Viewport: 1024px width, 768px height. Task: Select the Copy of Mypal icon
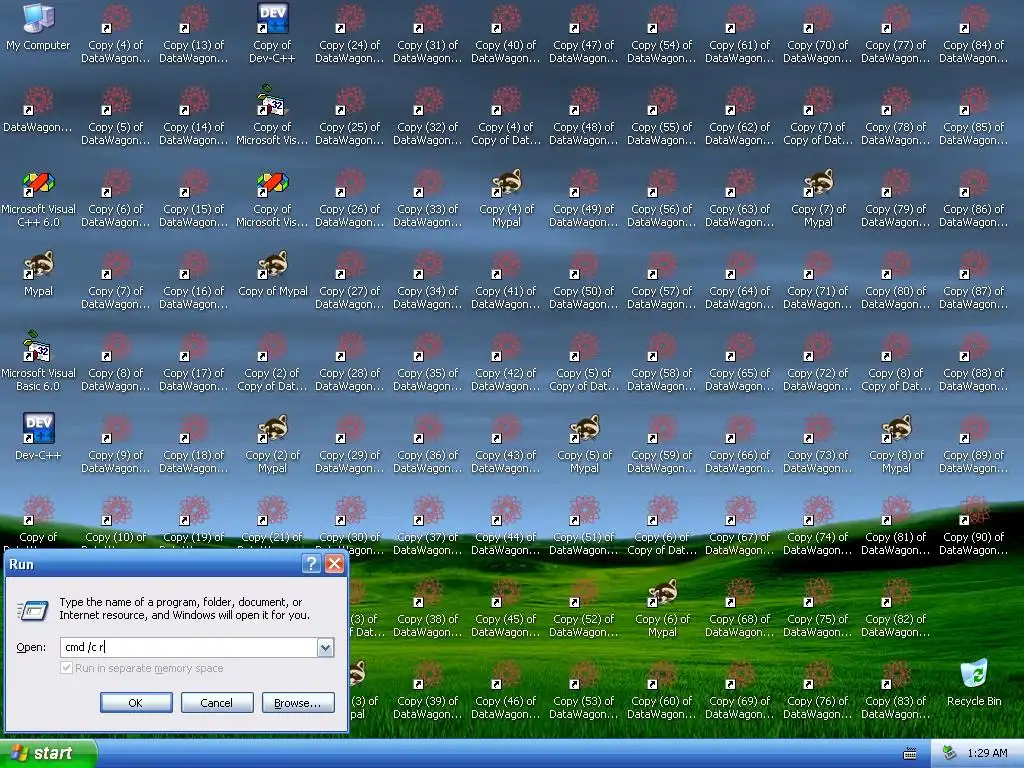click(x=272, y=274)
